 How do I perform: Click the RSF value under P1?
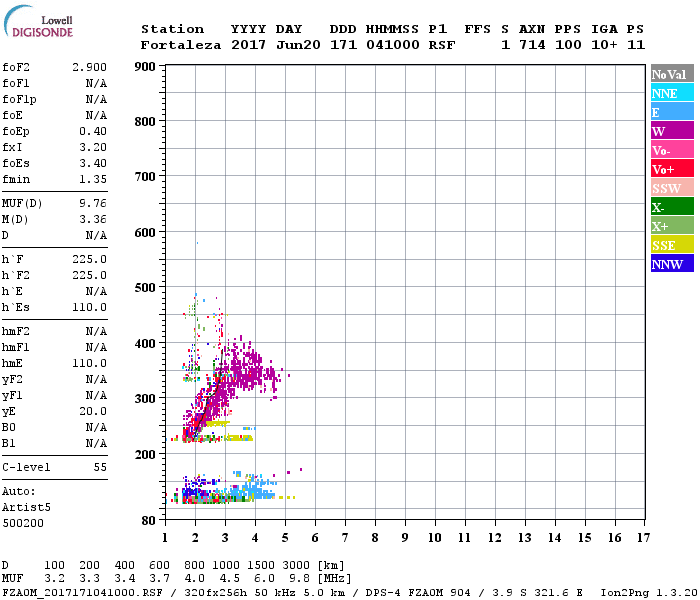442,45
